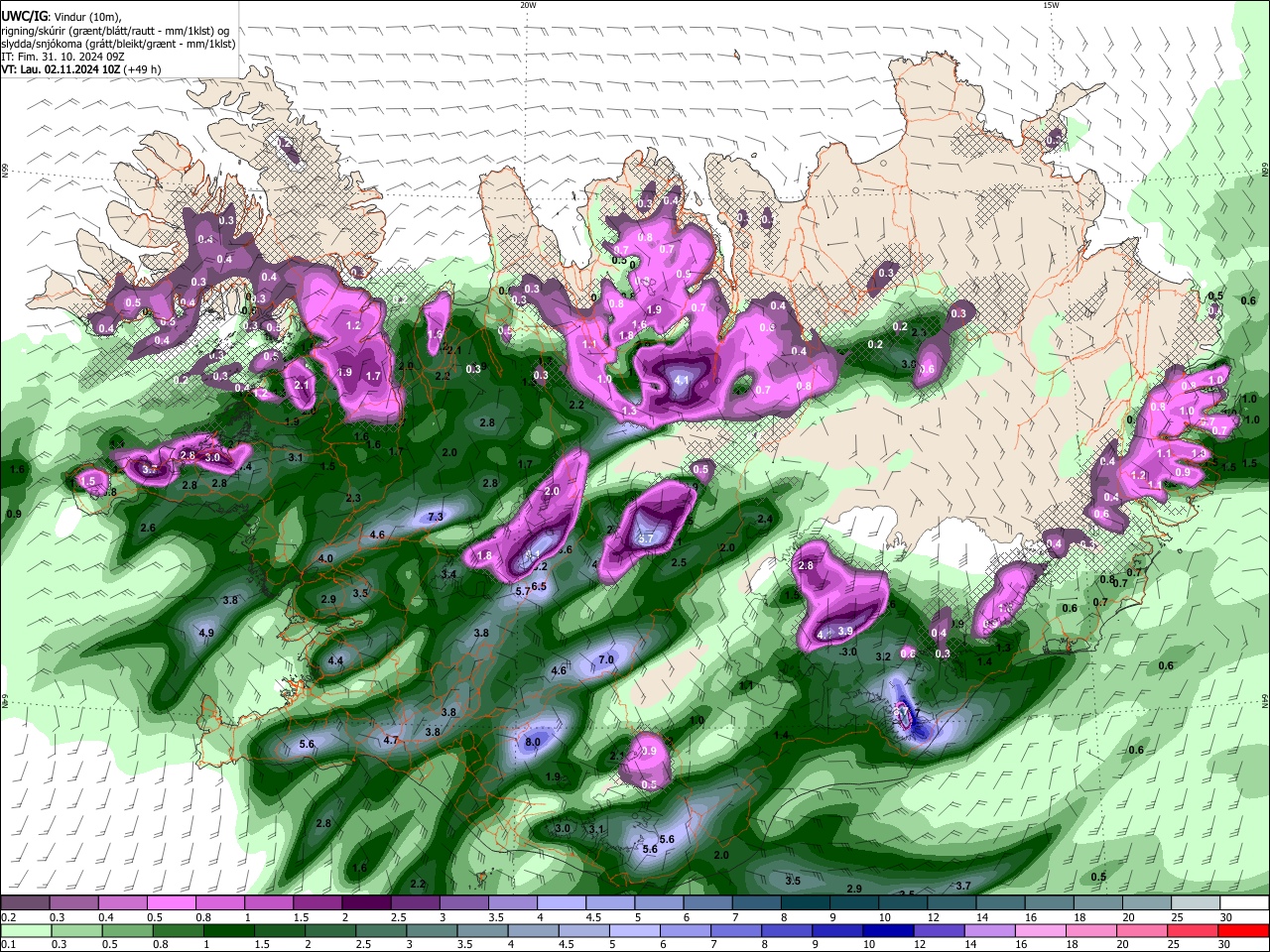Pick the lightest green swatch after 0.1
The width and height of the screenshot is (1270, 952).
(x=25, y=931)
